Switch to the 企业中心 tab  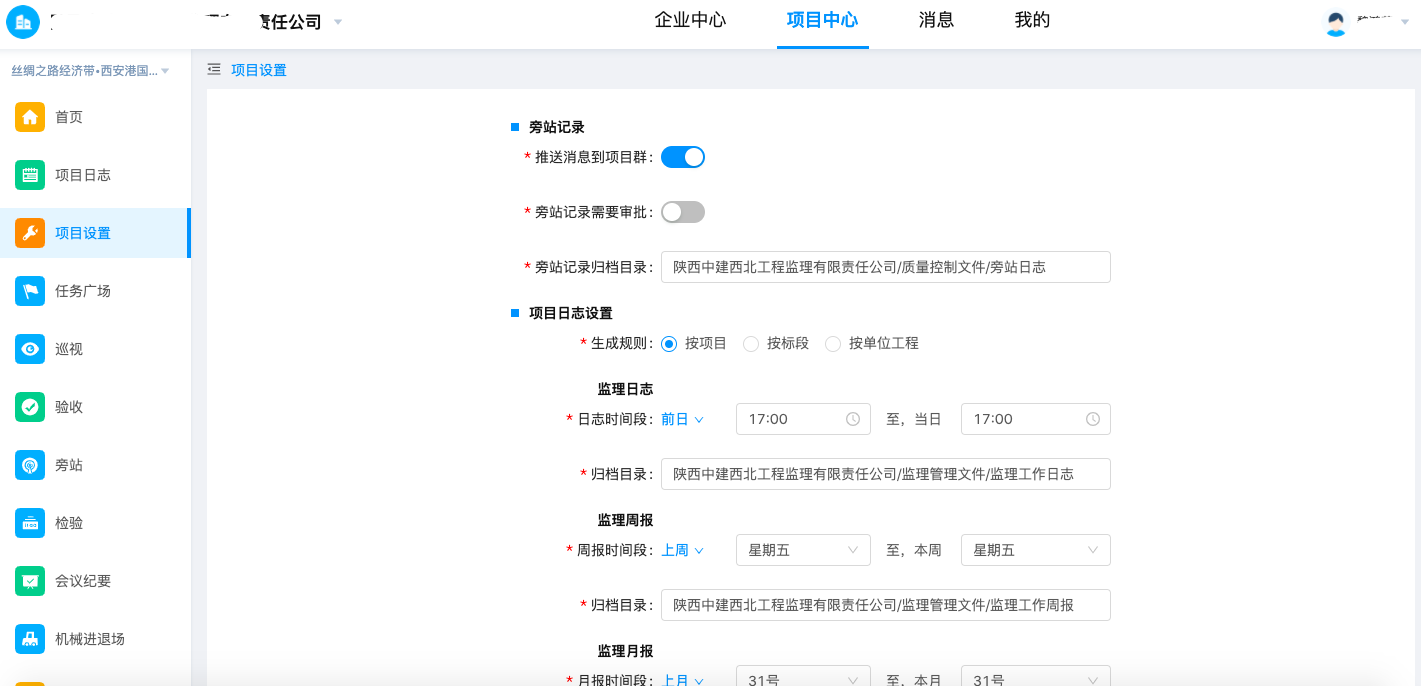click(690, 20)
